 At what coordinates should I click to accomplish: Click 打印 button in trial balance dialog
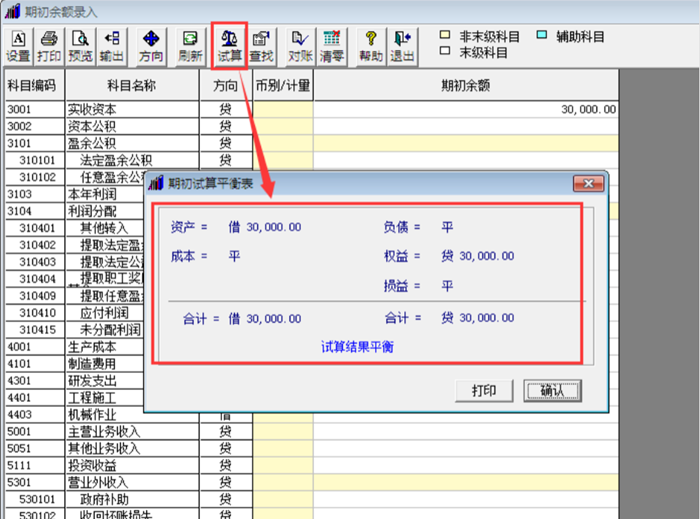(x=484, y=391)
